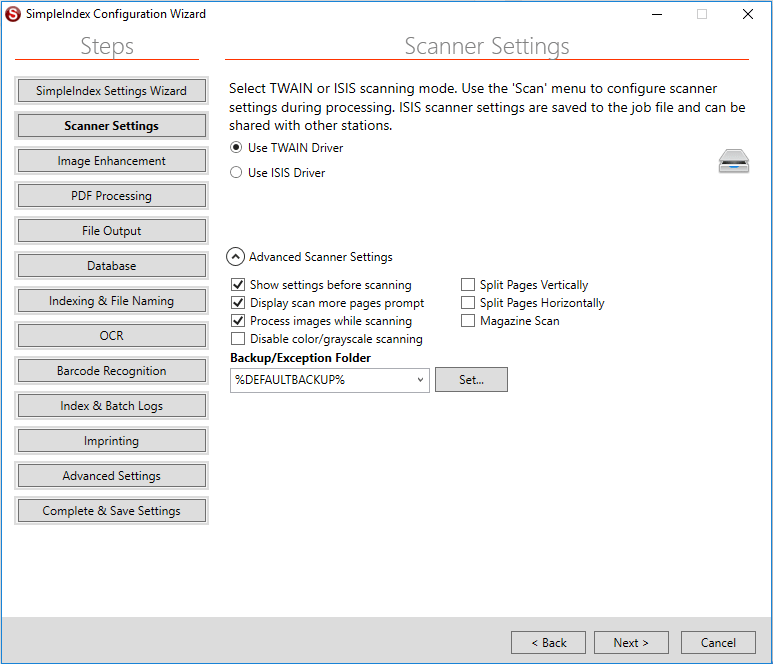Uncheck Display scan more pages prompt

coord(238,303)
